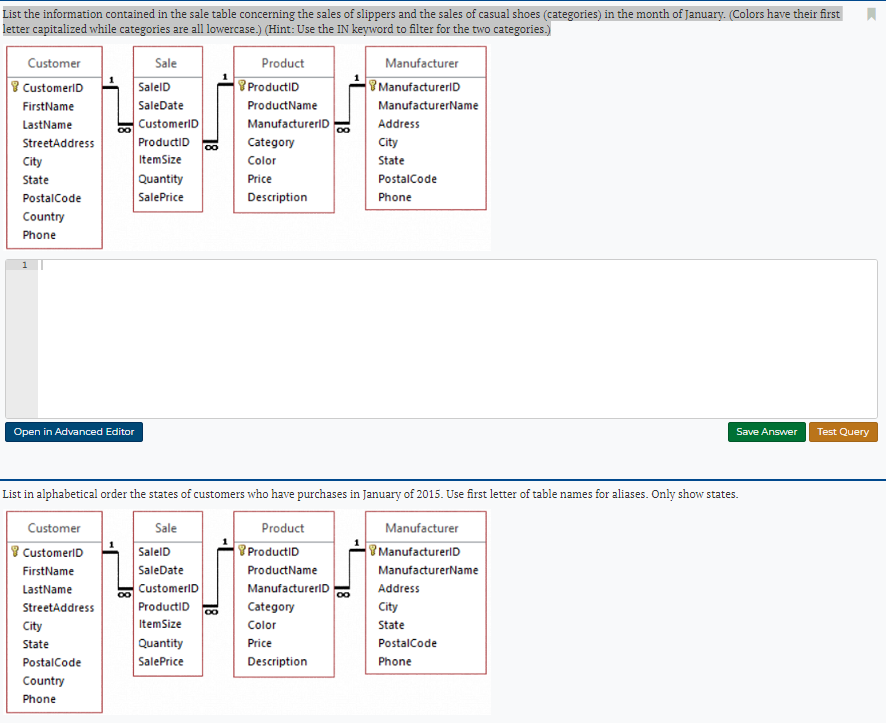Click Description field in top Product table
Viewport: 886px width, 723px height.
277,197
